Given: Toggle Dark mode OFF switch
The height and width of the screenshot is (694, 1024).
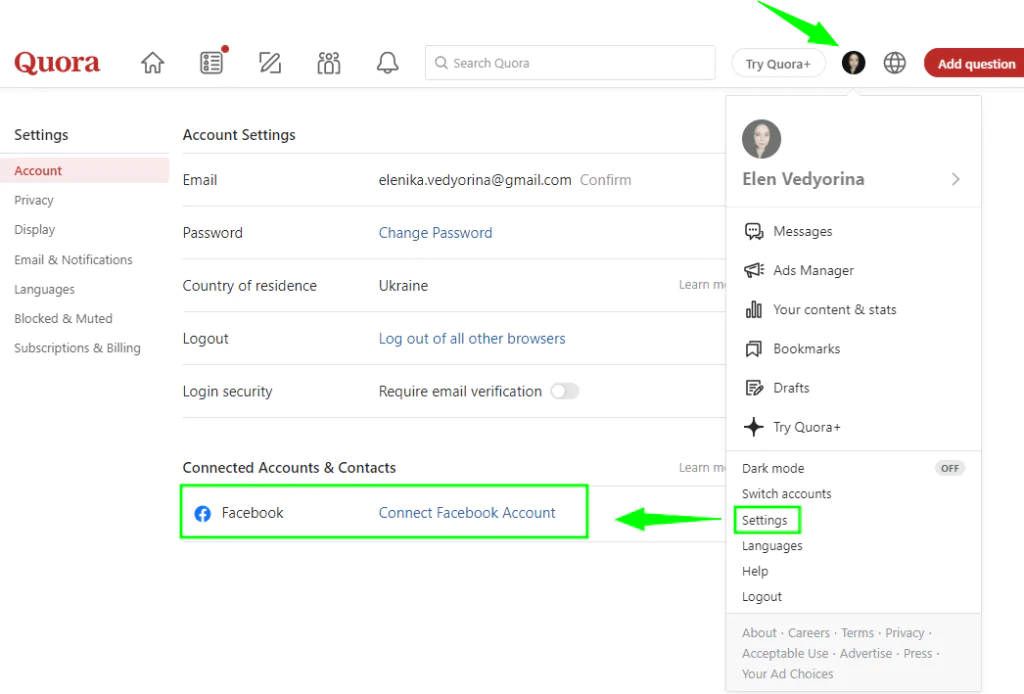Looking at the screenshot, I should tap(950, 468).
